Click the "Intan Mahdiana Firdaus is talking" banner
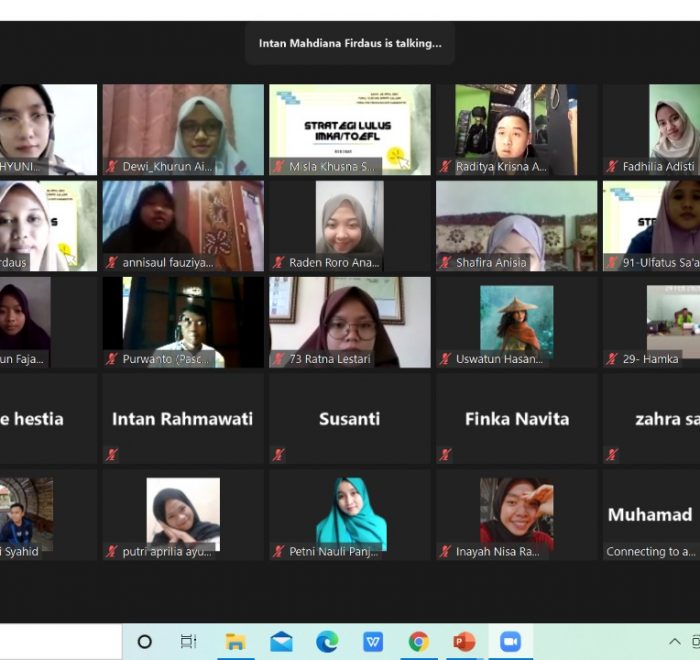 tap(349, 43)
